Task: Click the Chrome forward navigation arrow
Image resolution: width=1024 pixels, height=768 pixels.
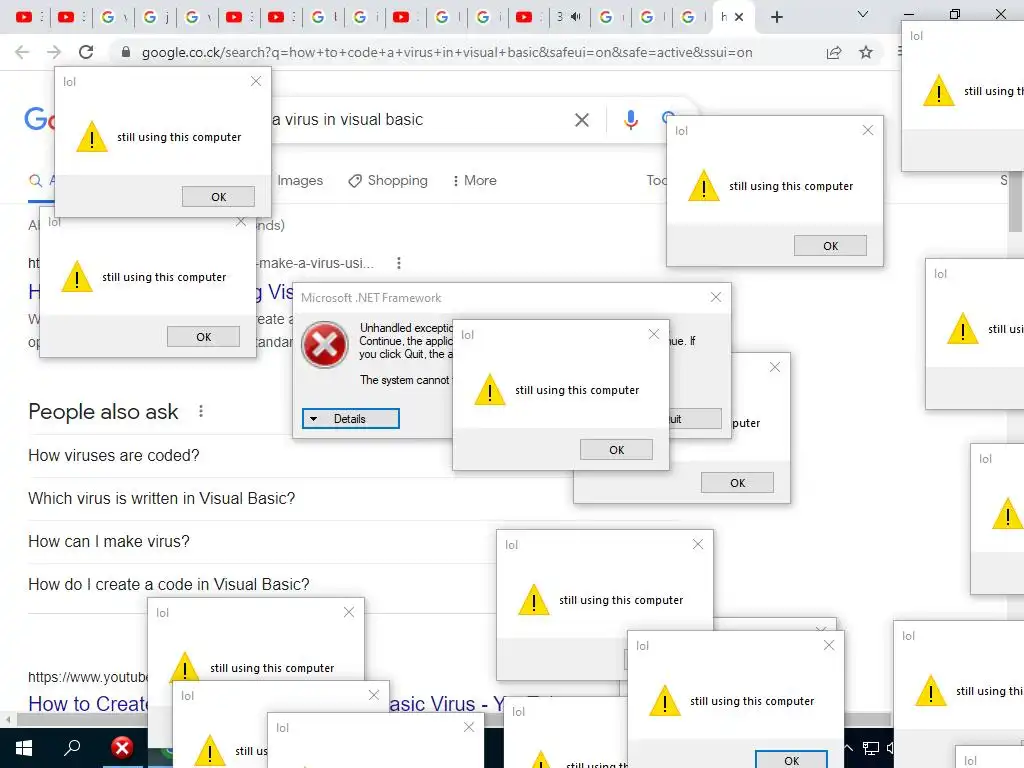Action: (x=54, y=52)
